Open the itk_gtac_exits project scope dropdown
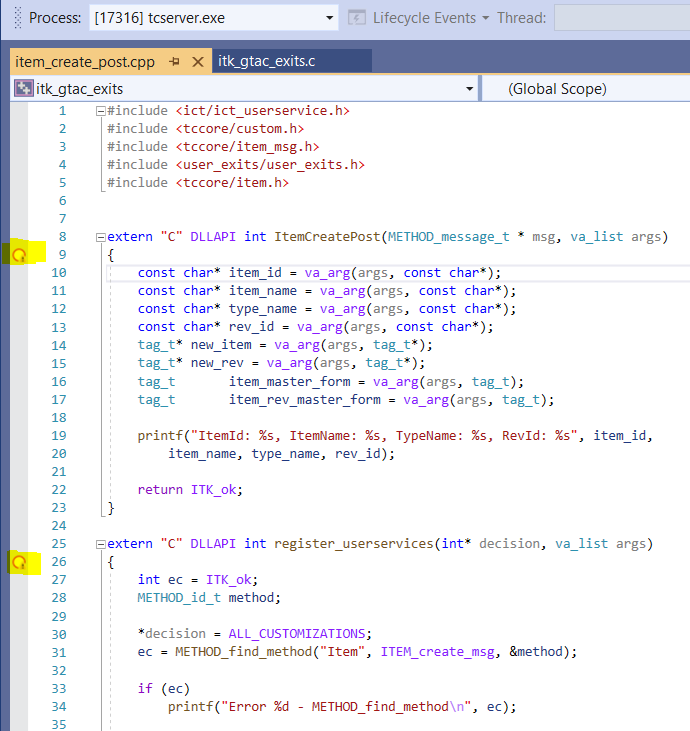The height and width of the screenshot is (731, 690). [x=469, y=89]
